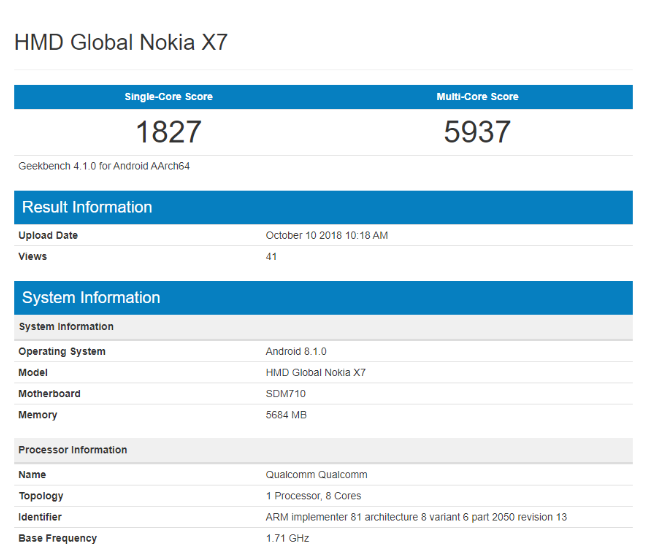Select the Single-Core Score header

[168, 97]
